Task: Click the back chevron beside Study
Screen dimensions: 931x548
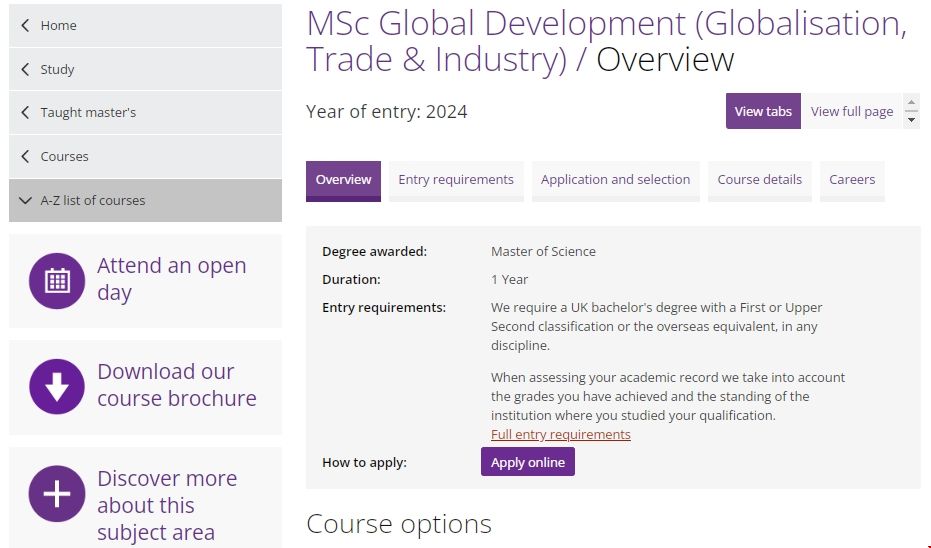Action: (25, 69)
